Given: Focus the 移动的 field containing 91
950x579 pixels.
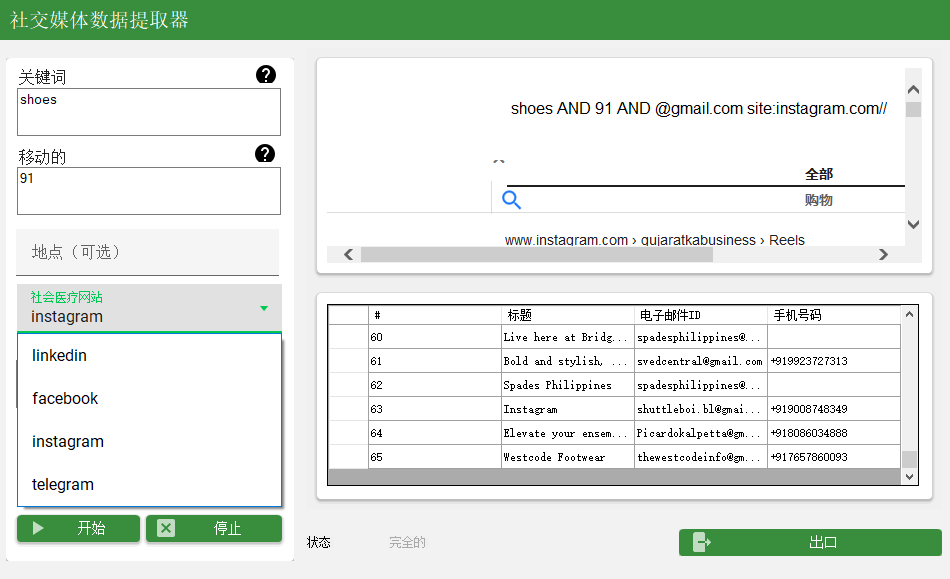Looking at the screenshot, I should pos(149,191).
